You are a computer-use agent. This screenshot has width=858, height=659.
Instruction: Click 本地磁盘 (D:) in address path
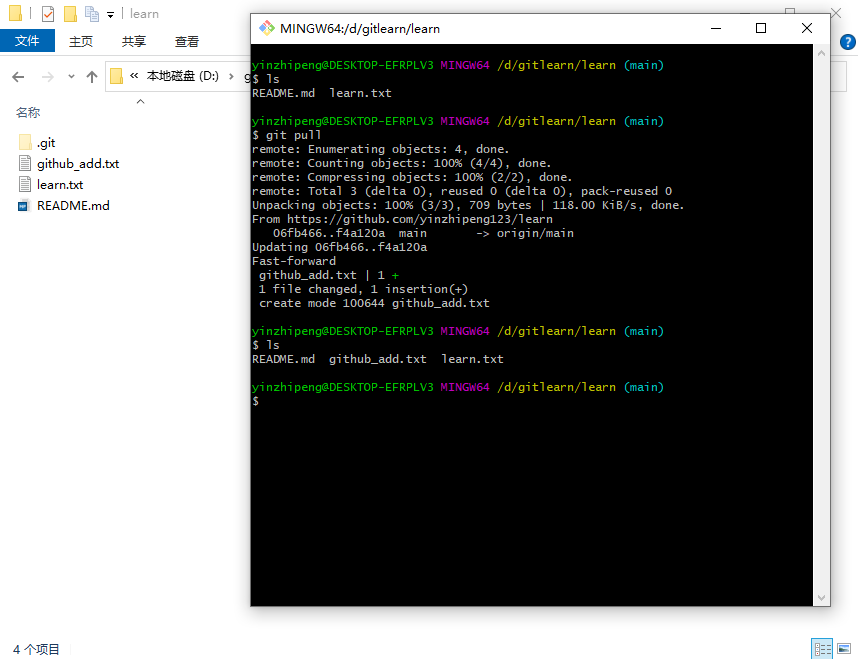coord(182,76)
